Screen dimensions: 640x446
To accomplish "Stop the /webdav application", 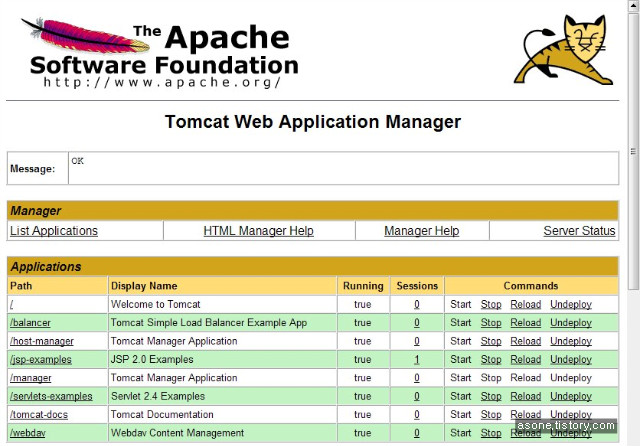I will pyautogui.click(x=491, y=433).
